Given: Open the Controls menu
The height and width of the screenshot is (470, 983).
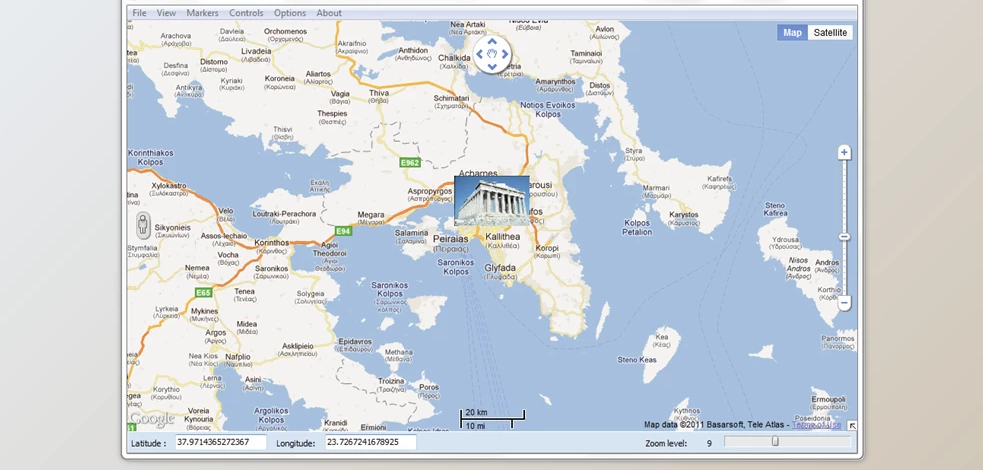Looking at the screenshot, I should pos(246,13).
